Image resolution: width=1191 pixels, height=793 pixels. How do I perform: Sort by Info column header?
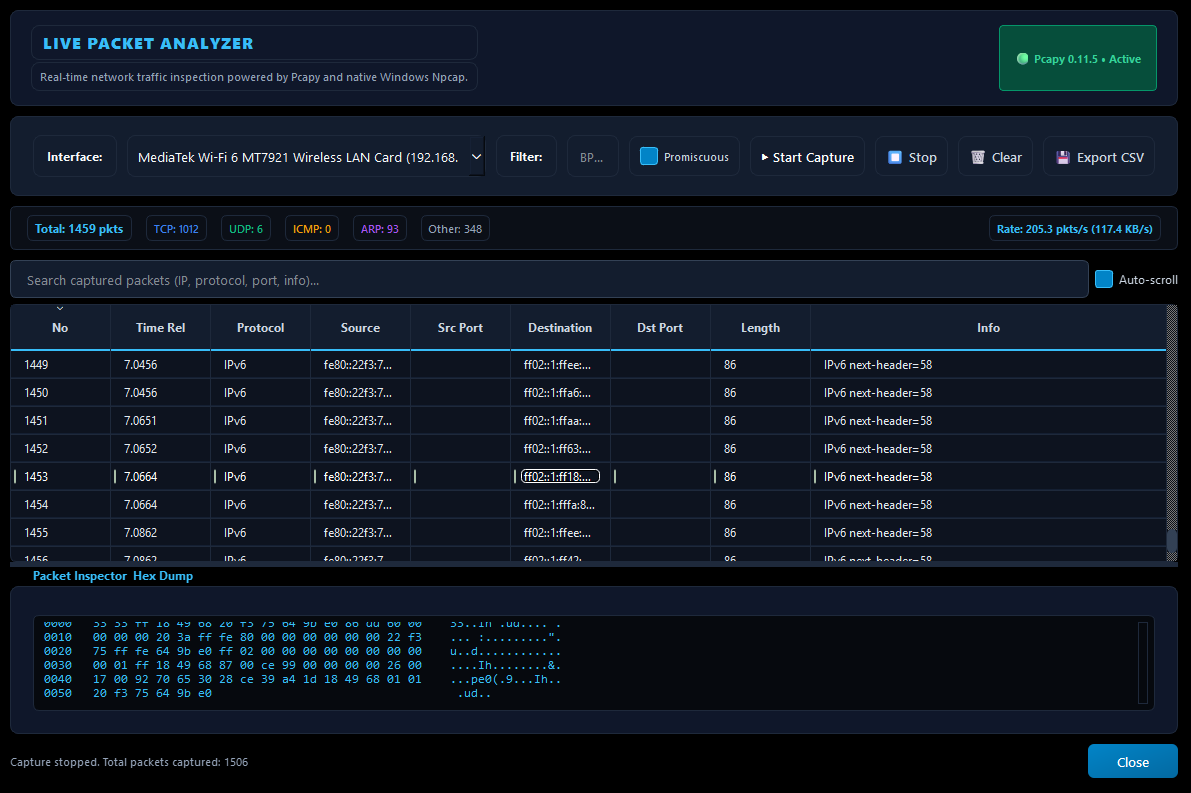(988, 327)
